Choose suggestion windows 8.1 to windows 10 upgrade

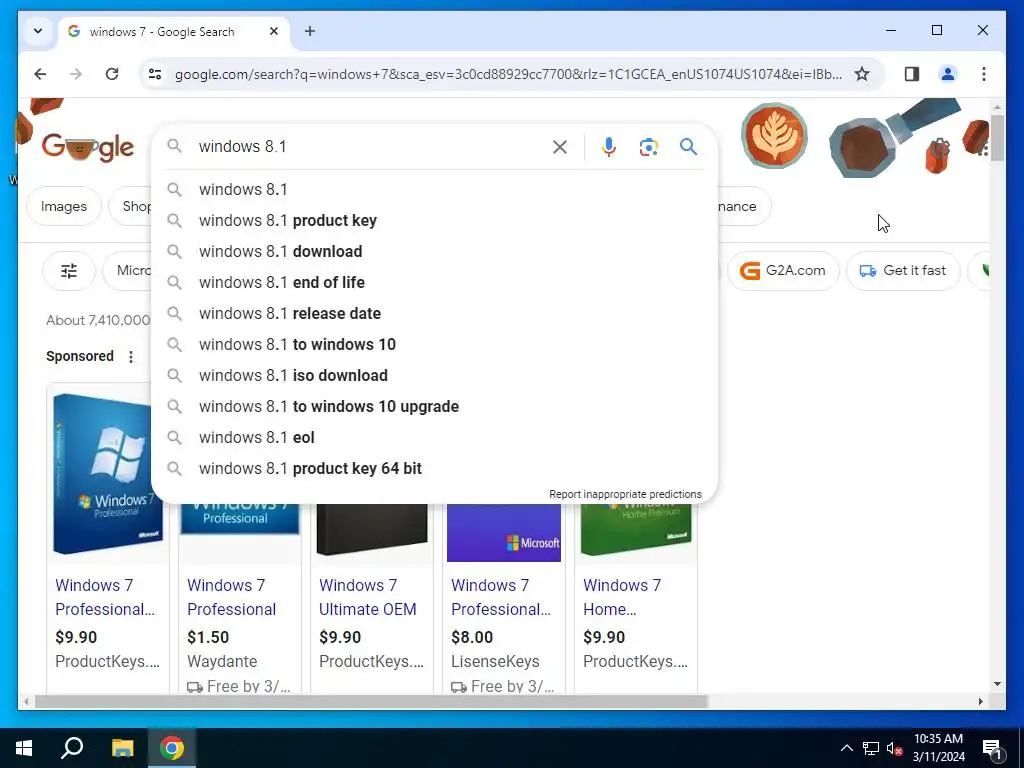(x=434, y=407)
